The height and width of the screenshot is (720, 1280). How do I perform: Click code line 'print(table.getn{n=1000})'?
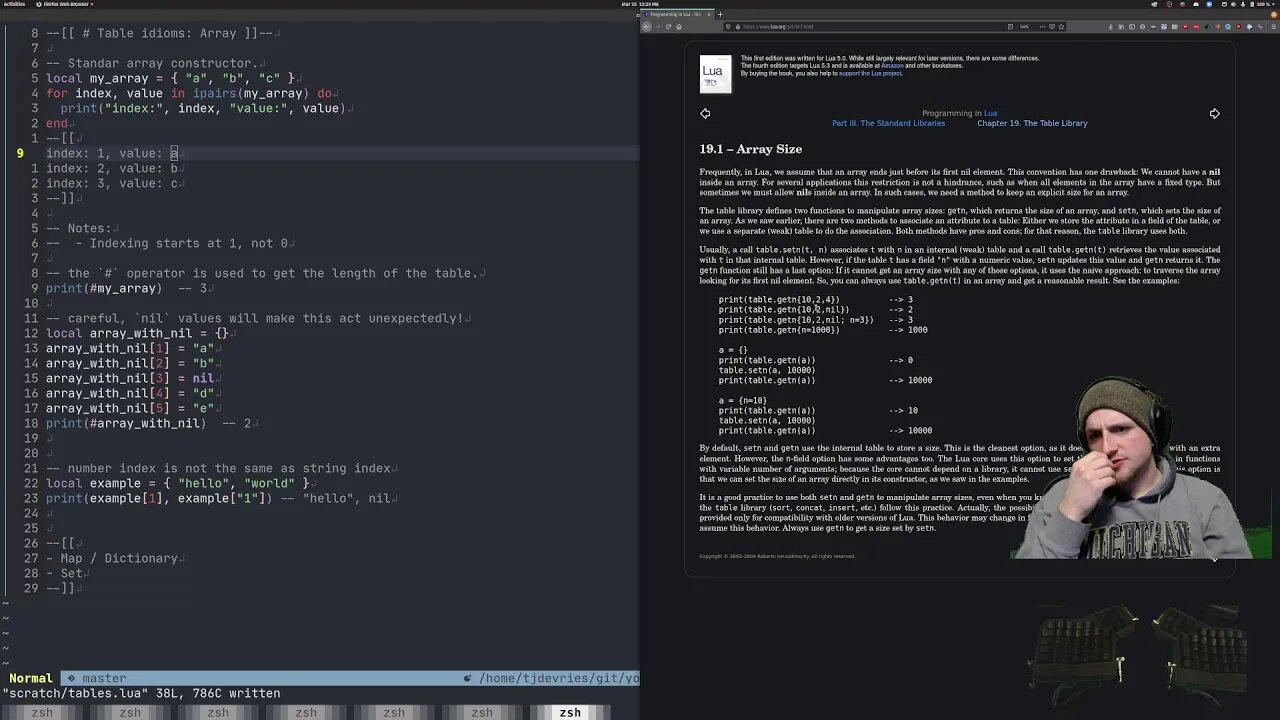pos(779,330)
